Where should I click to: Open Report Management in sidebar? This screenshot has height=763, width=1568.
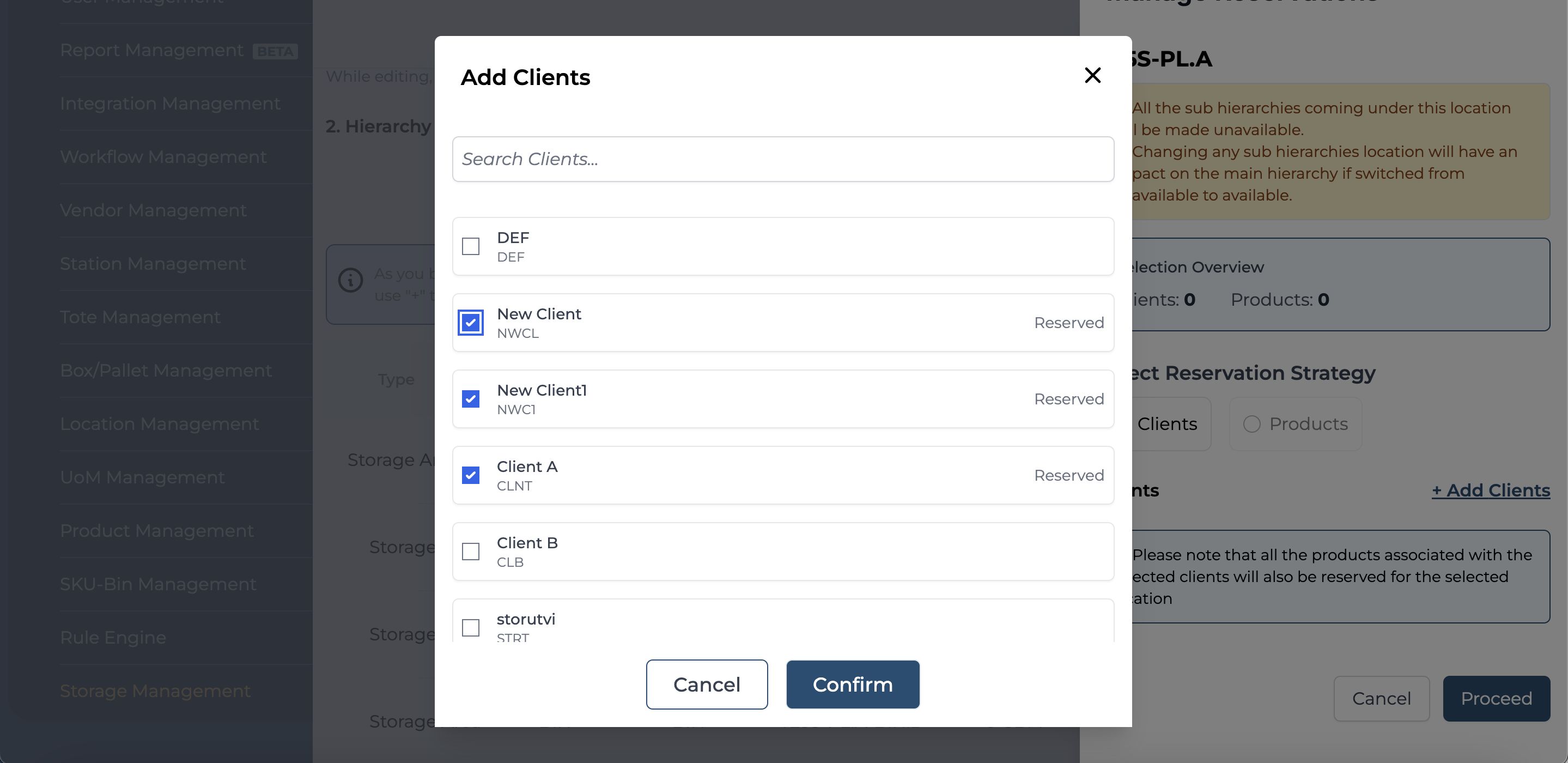pos(151,50)
